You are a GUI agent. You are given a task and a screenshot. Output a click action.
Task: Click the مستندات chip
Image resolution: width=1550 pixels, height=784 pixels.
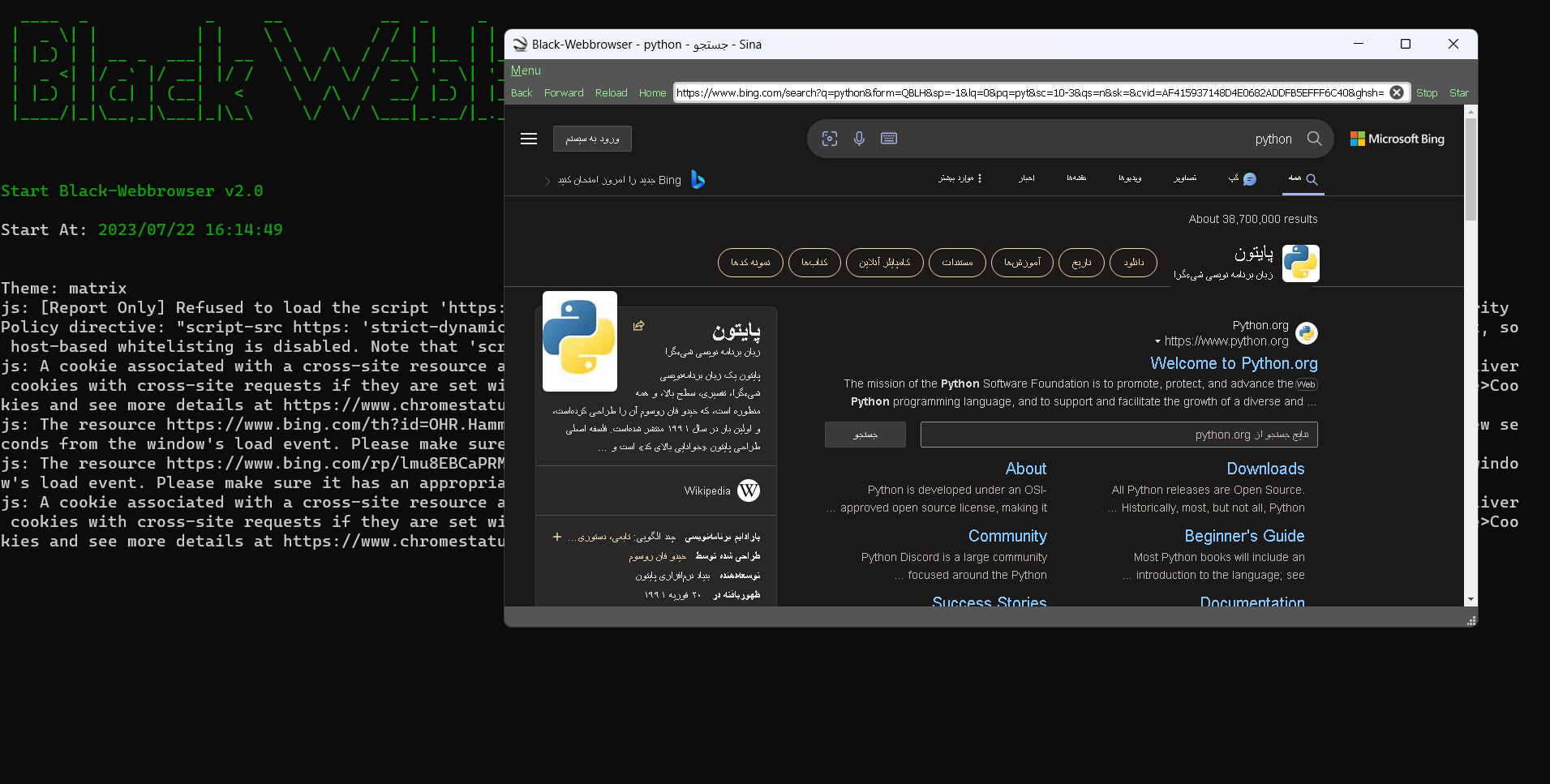pyautogui.click(x=957, y=263)
